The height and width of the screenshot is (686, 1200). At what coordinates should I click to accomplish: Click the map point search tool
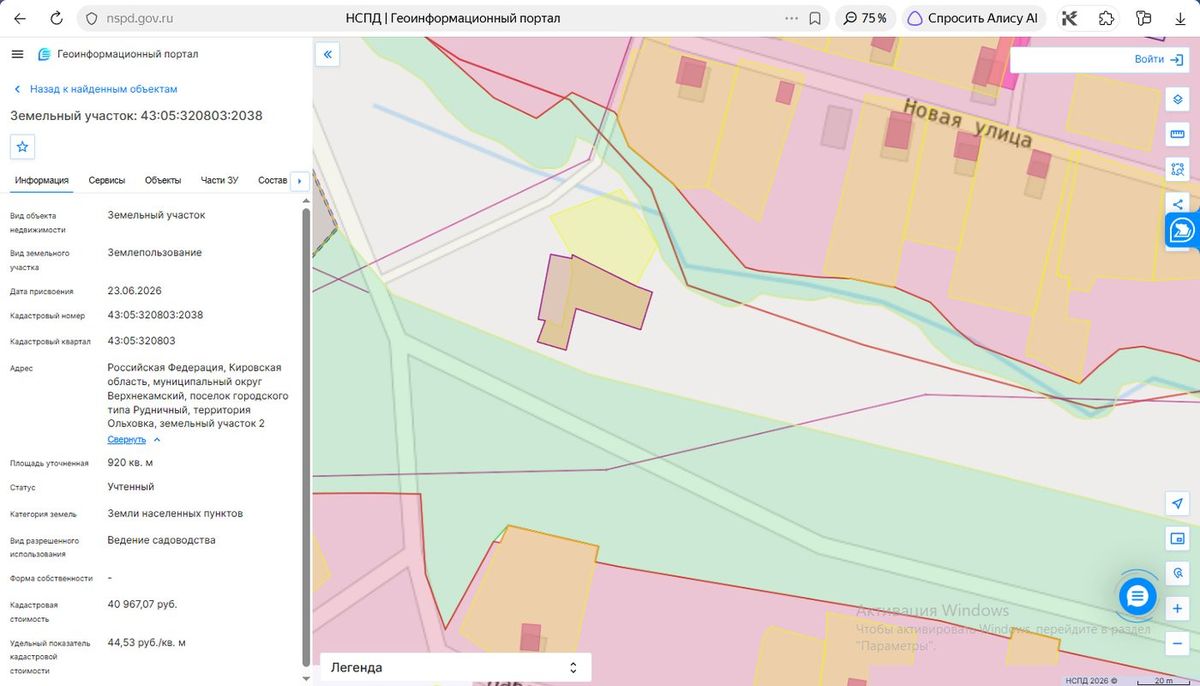coord(1177,574)
